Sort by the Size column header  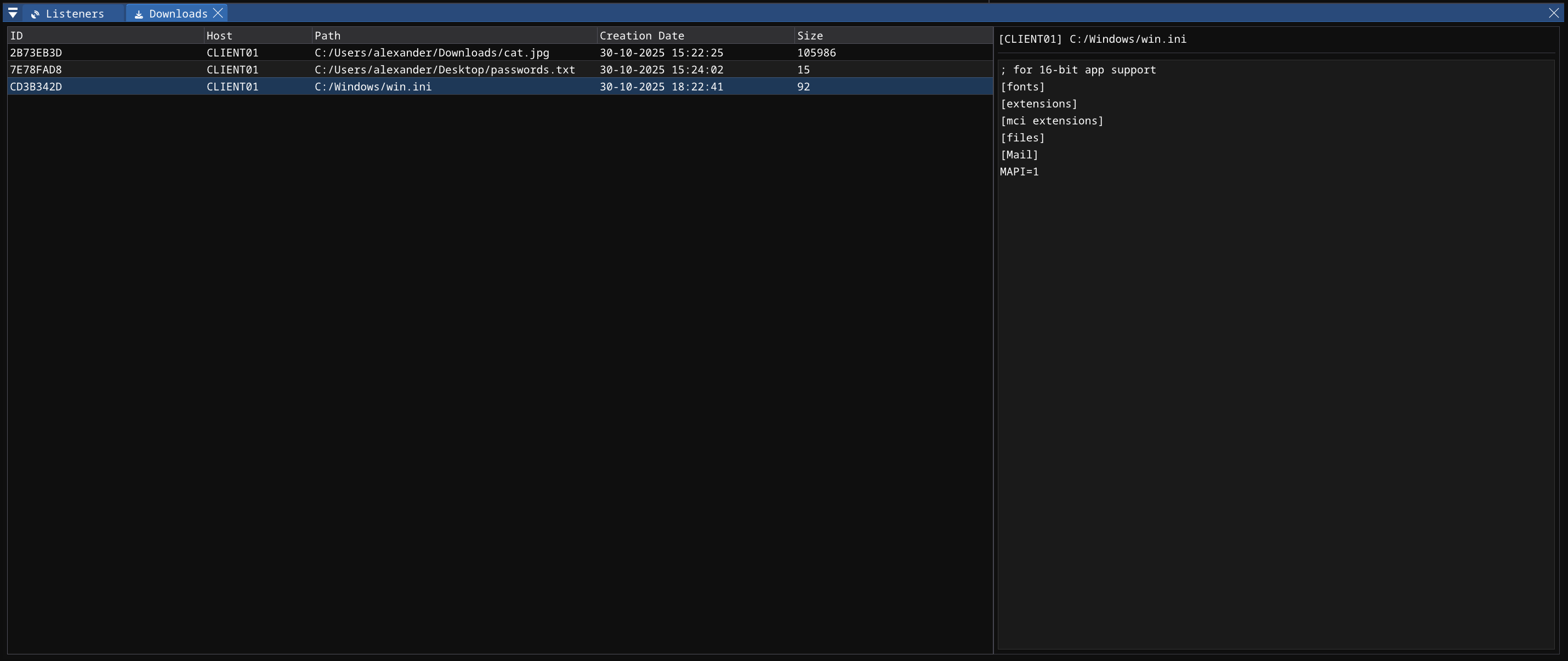(x=810, y=35)
